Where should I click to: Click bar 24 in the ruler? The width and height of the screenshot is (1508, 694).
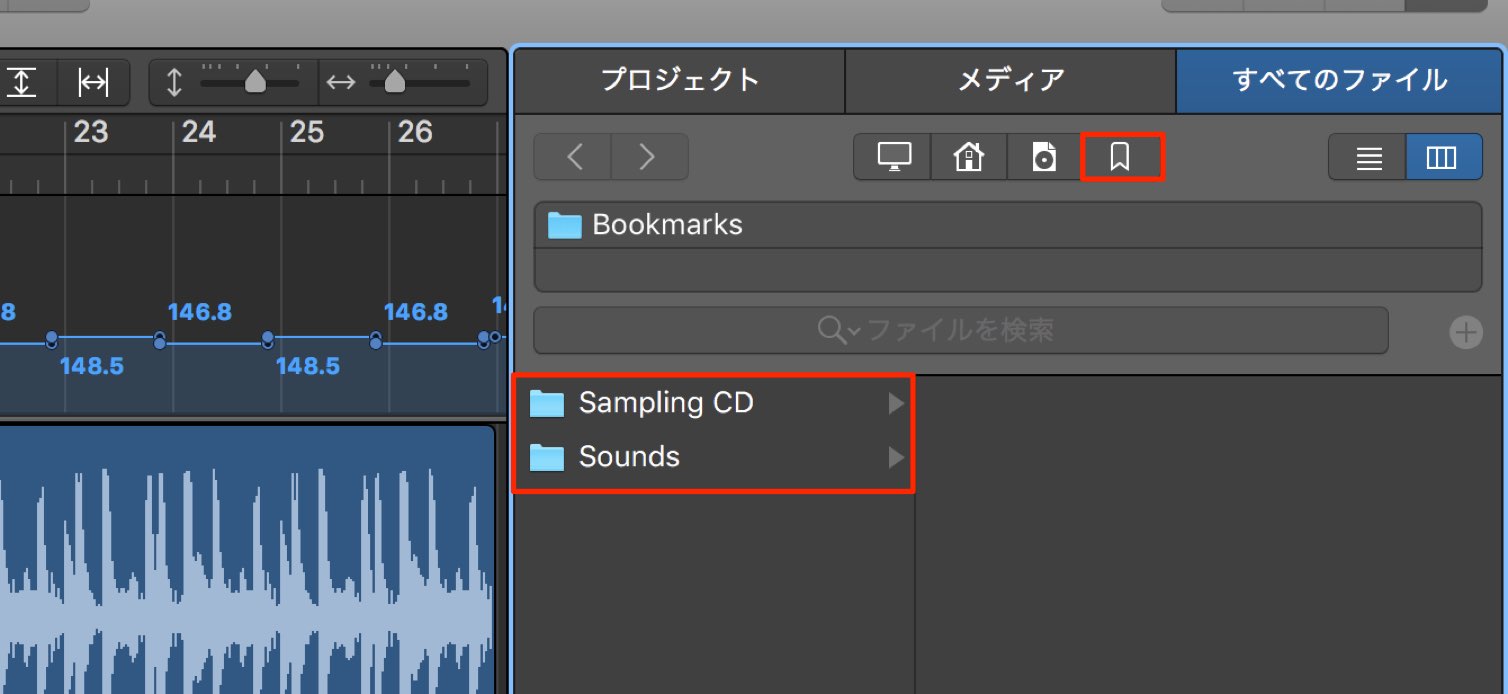click(199, 132)
